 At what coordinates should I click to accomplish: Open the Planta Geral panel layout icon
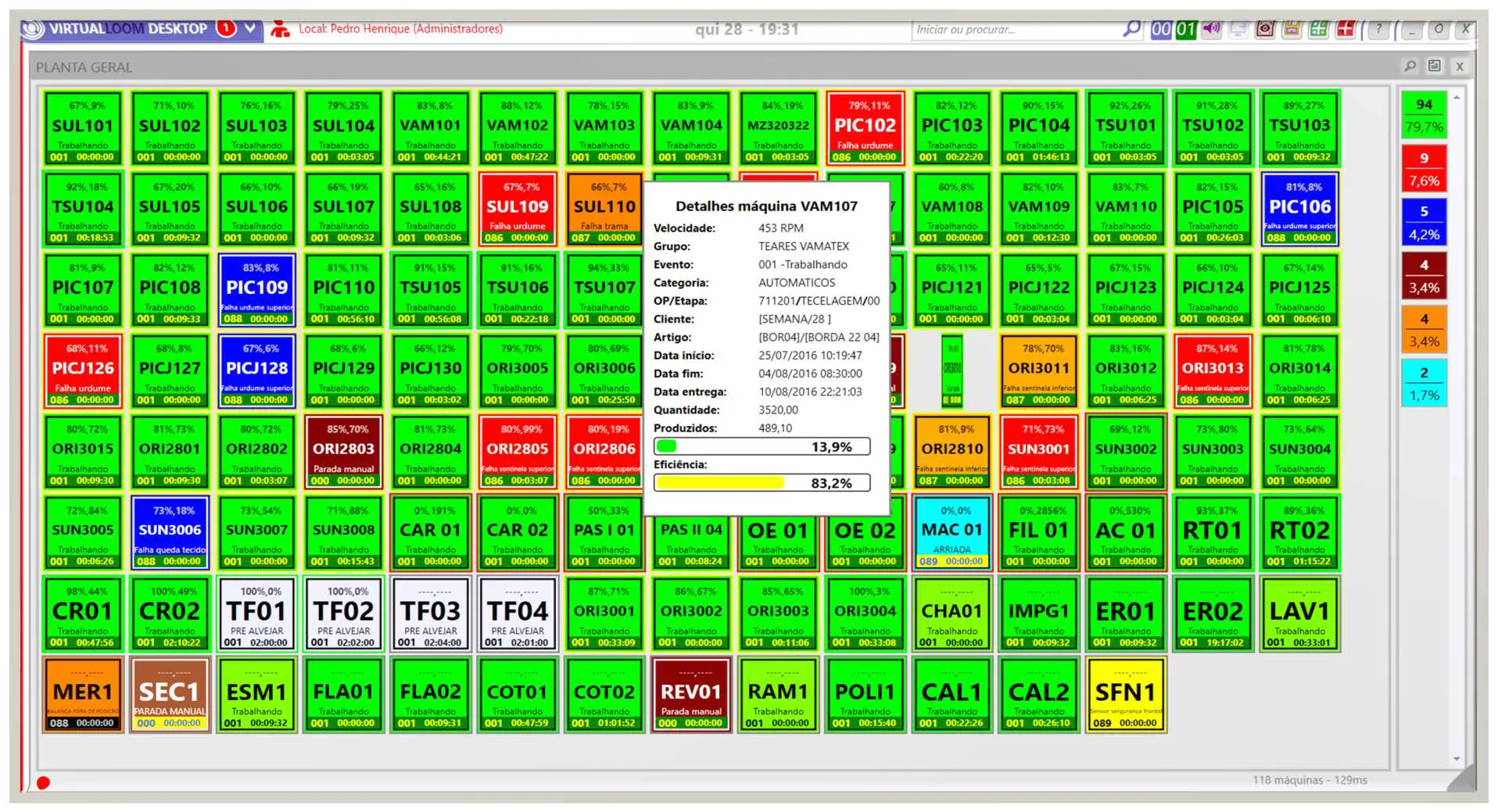1434,66
